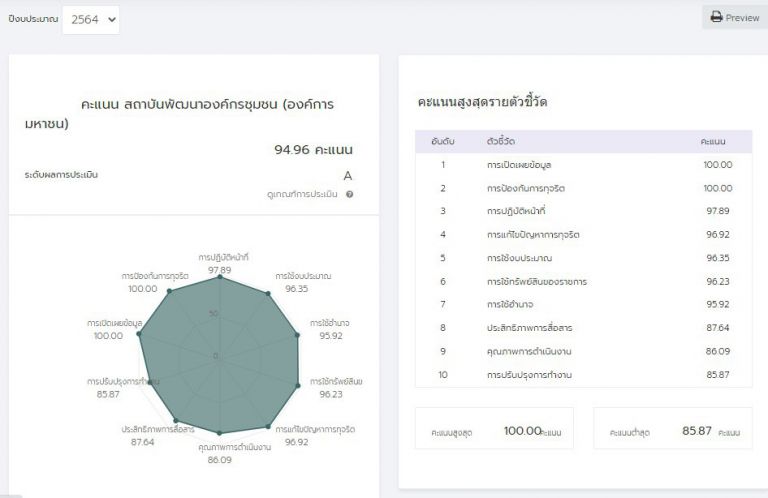Click the คะแนนสูงสุด 100.00 score box
Screen dimensions: 768x498
pyautogui.click(x=494, y=431)
